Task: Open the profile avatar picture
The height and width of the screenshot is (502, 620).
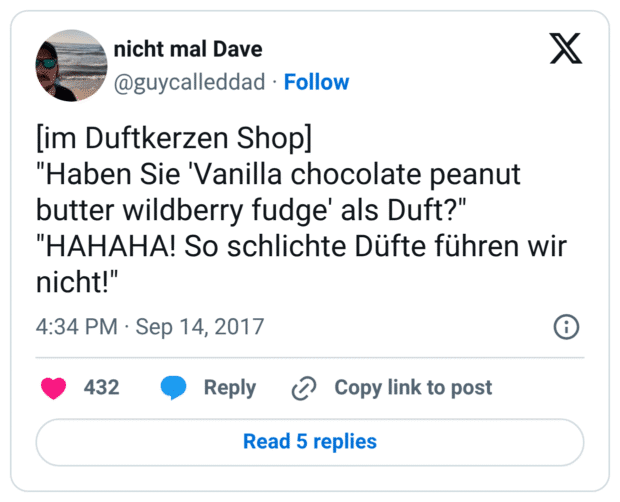Action: 71,65
